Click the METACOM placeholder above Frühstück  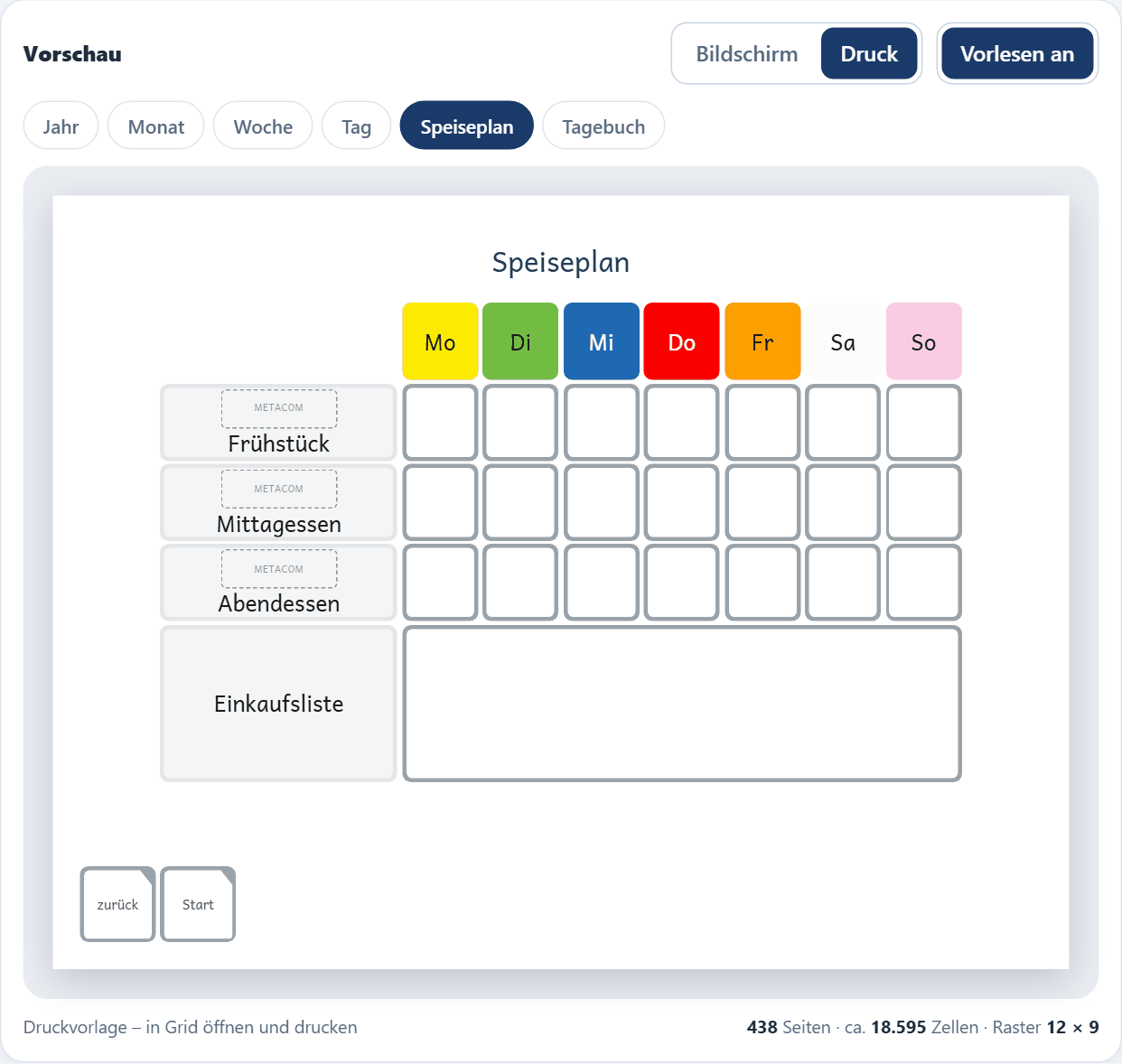tap(279, 408)
